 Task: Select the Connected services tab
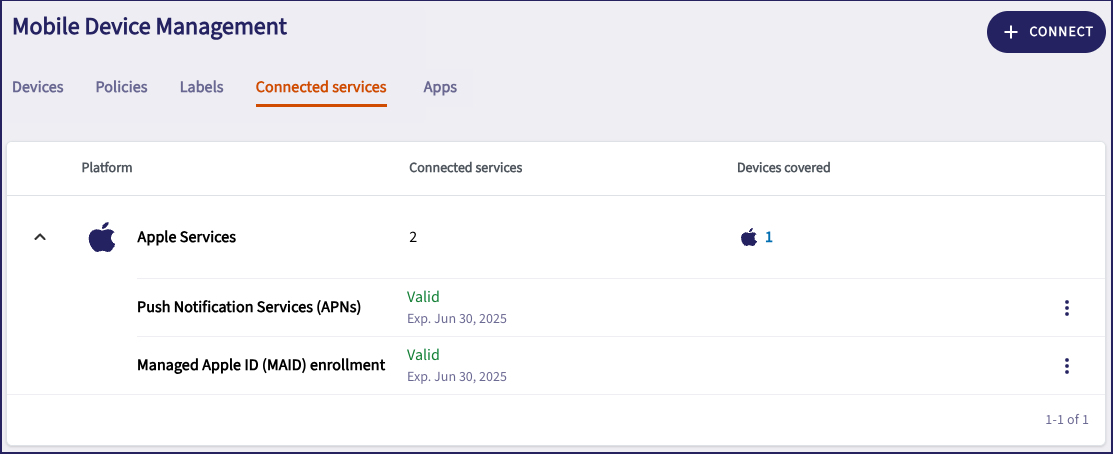coord(321,87)
